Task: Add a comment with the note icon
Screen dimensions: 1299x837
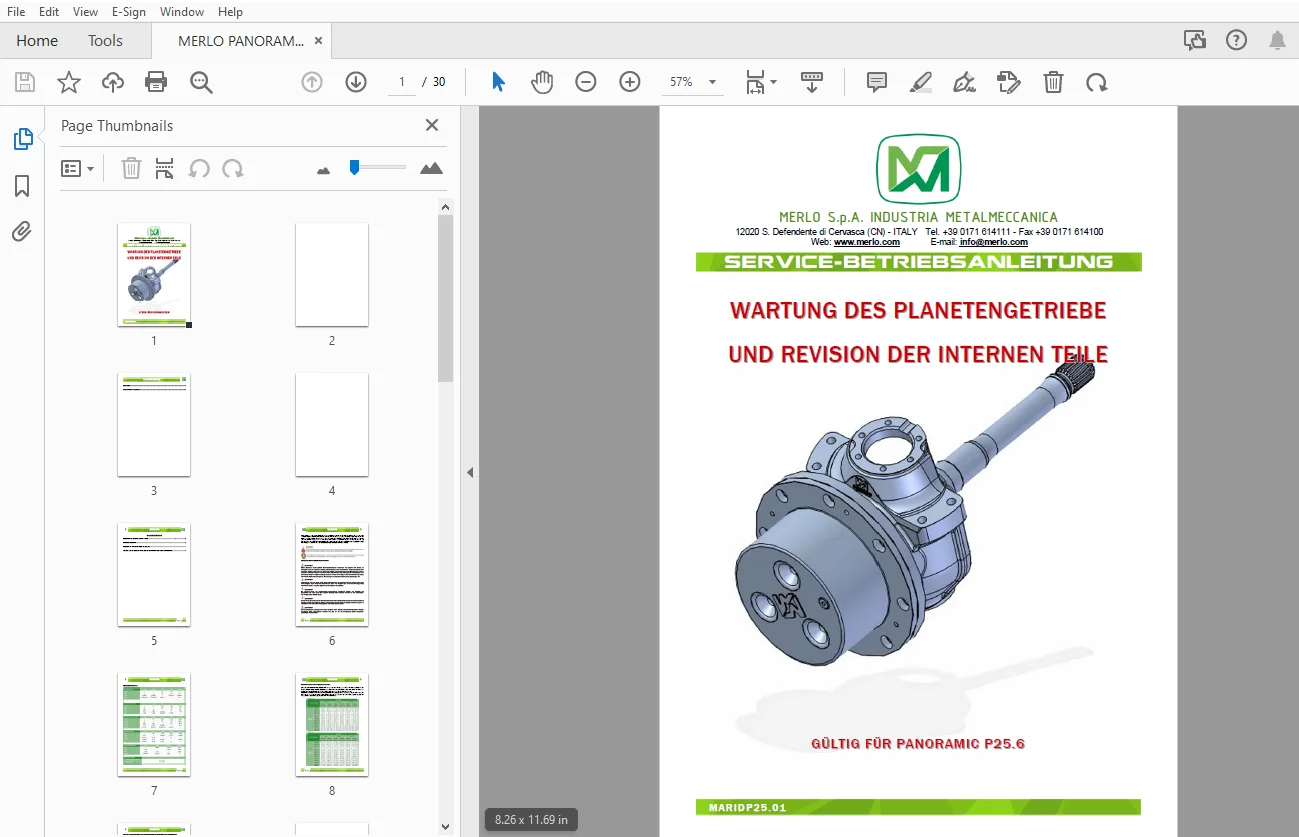Action: (877, 82)
